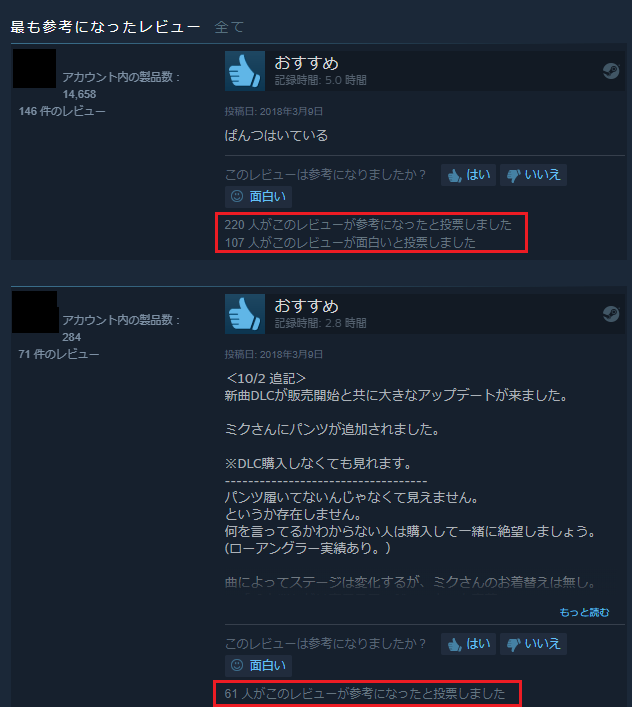The image size is (632, 707).
Task: Click first reviewer's product count 14,658
Action: click(x=79, y=94)
